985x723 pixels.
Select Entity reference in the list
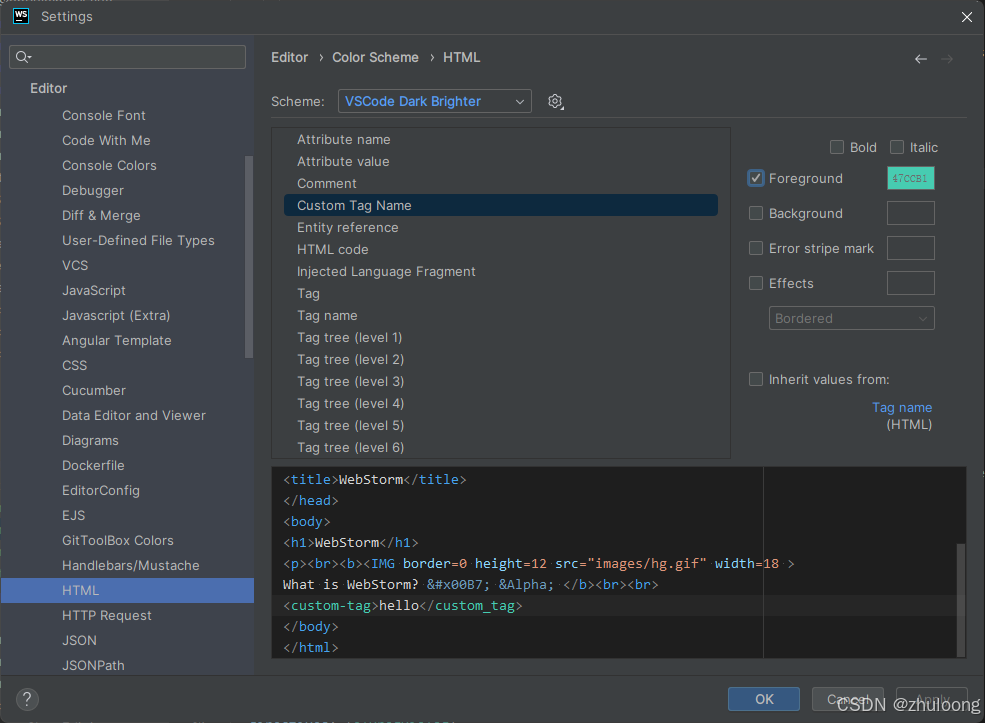(501, 227)
